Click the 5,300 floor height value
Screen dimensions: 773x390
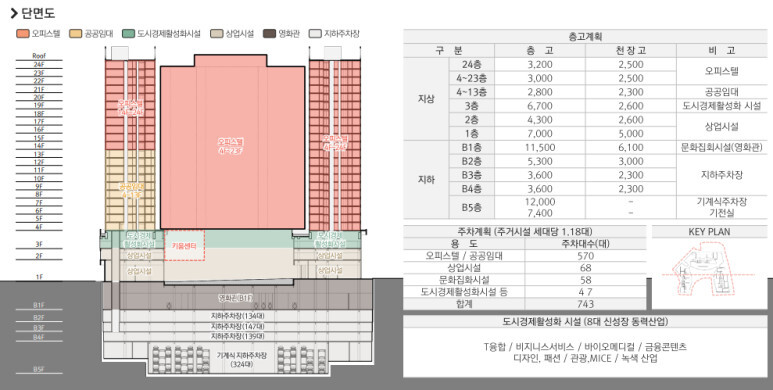point(540,161)
